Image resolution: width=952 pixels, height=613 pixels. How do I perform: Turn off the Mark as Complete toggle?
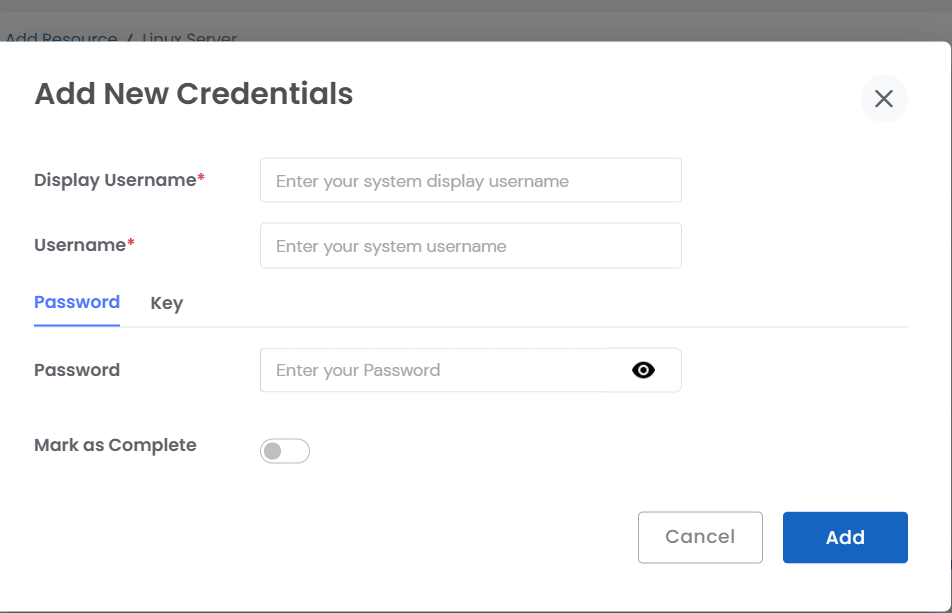[x=285, y=451]
